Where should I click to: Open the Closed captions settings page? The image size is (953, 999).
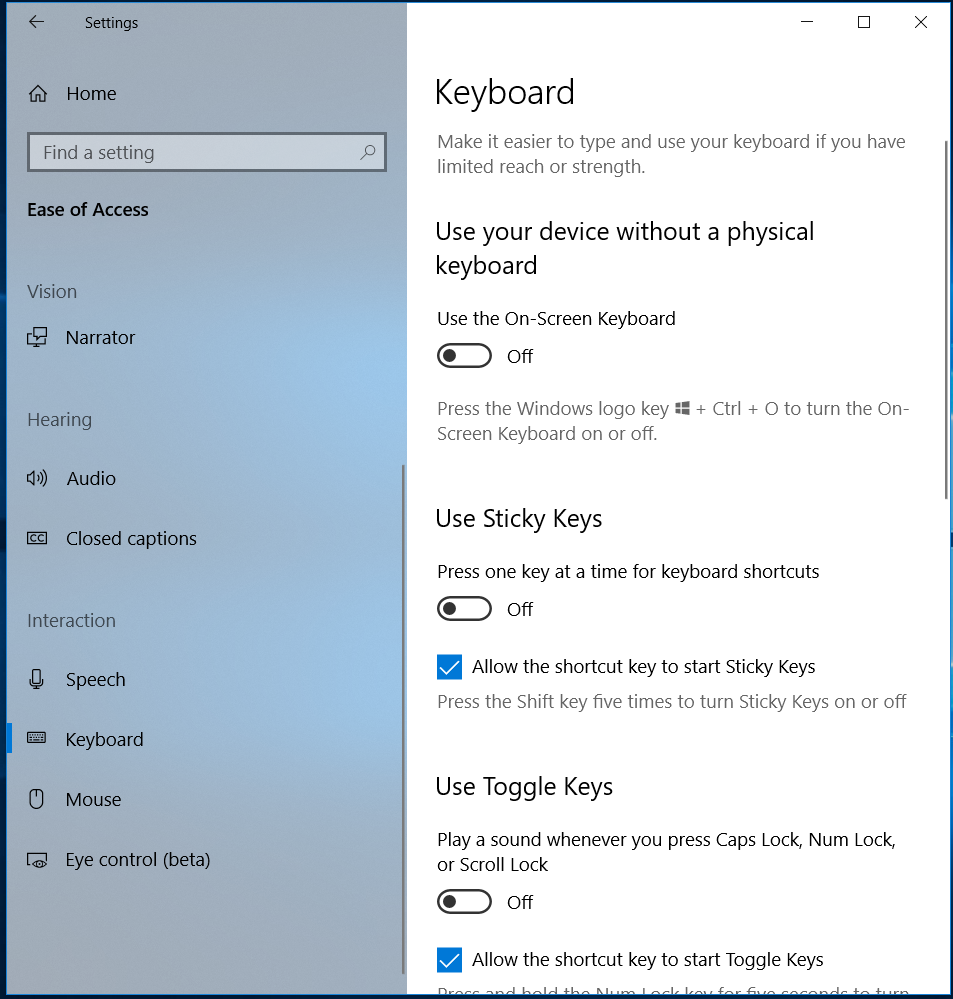click(131, 539)
